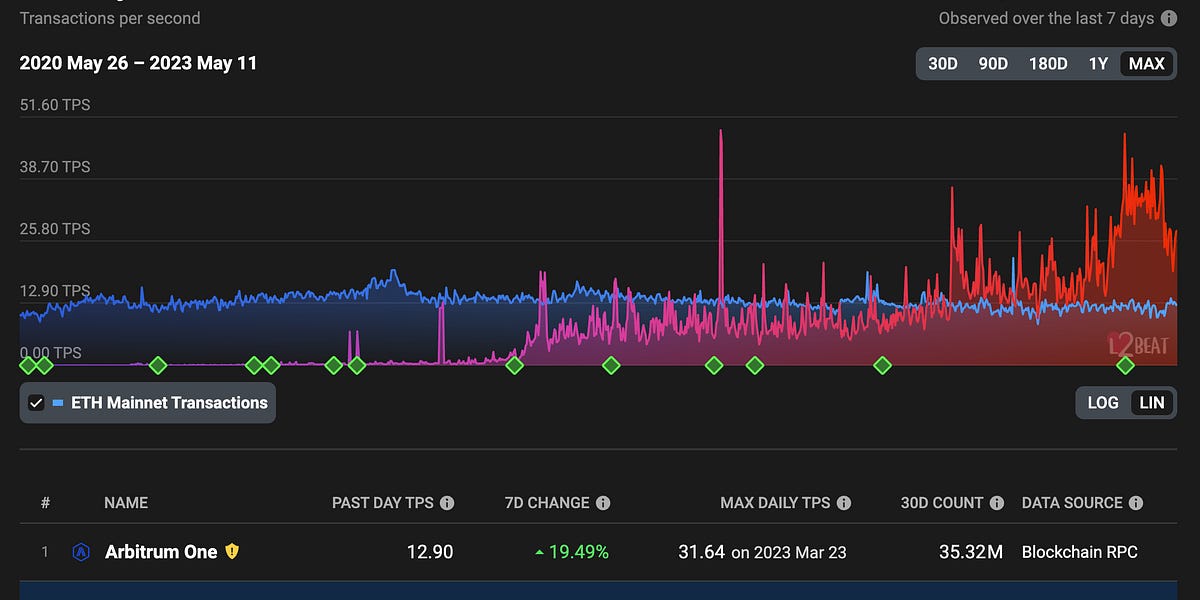Click info icon beside Observed over last 7 days
The height and width of the screenshot is (600, 1200).
[x=1168, y=18]
